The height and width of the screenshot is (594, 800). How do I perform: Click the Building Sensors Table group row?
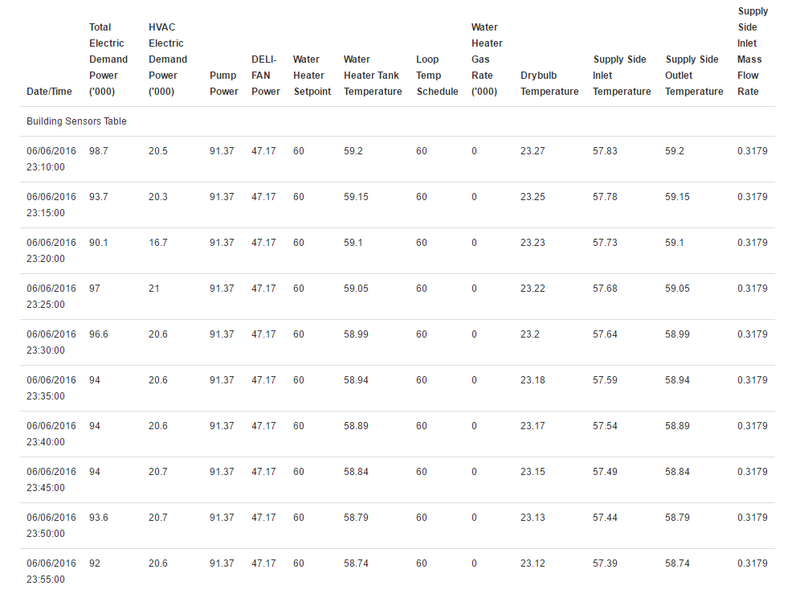point(397,121)
